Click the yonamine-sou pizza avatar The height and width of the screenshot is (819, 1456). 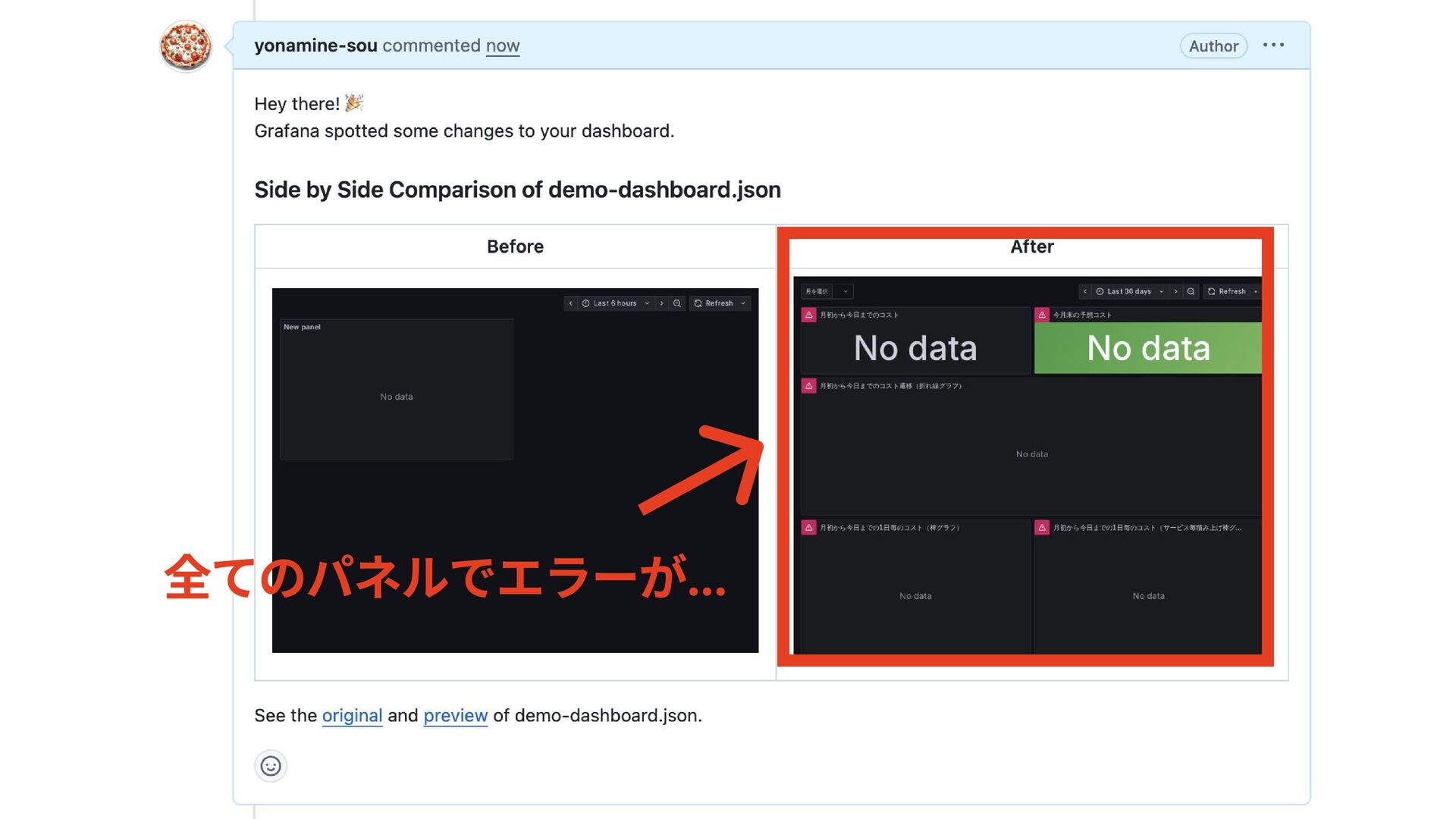tap(186, 46)
